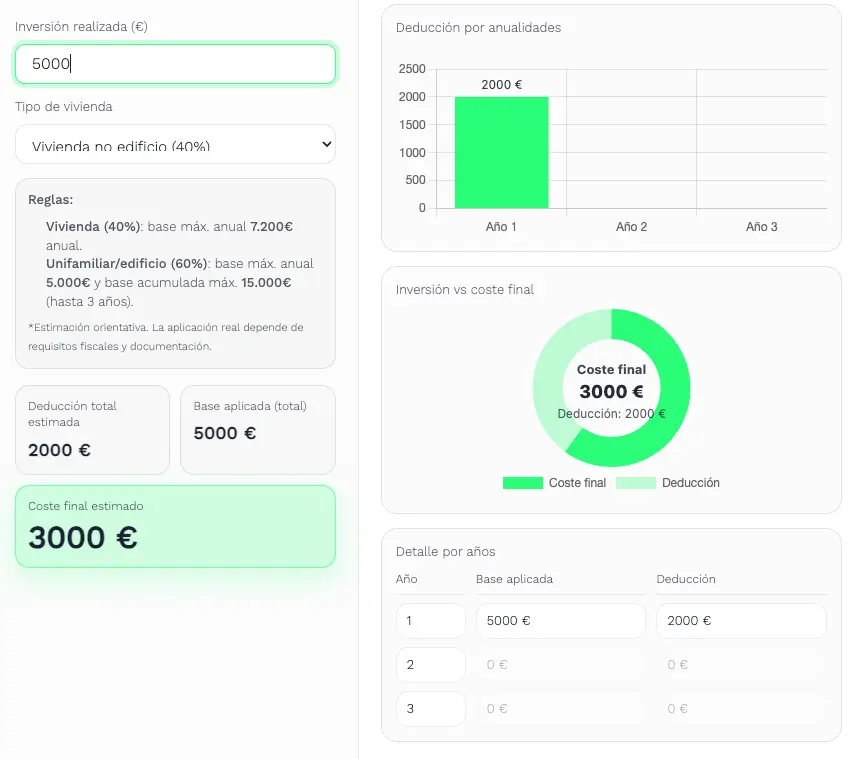Viewport: 856px width, 759px height.
Task: Toggle Deducción legend swatch
Action: tap(635, 483)
